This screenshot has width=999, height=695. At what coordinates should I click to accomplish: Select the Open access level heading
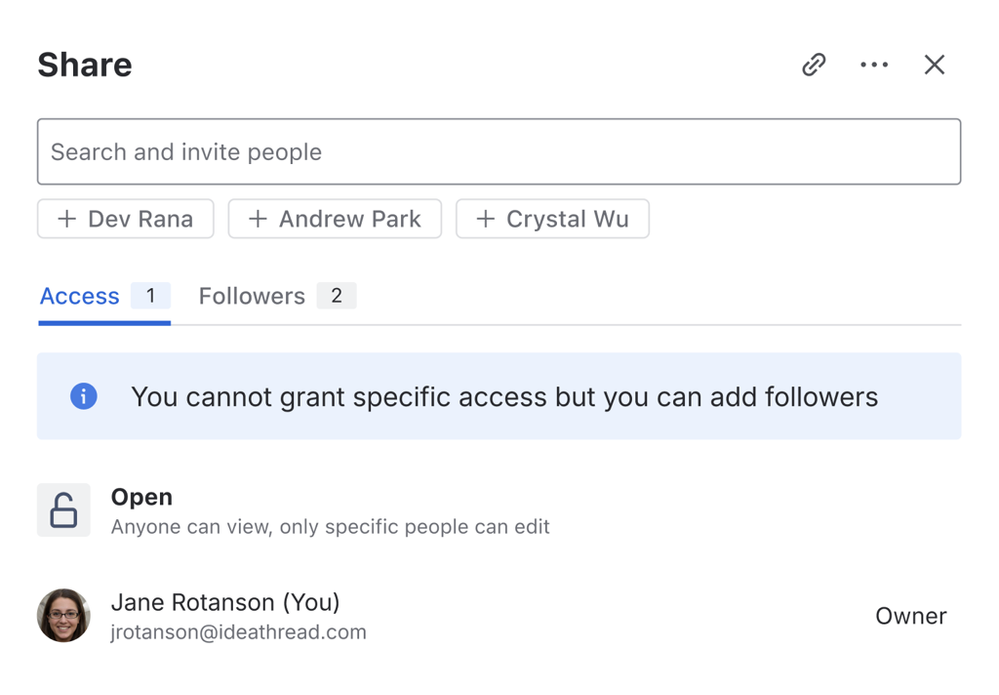coord(142,497)
